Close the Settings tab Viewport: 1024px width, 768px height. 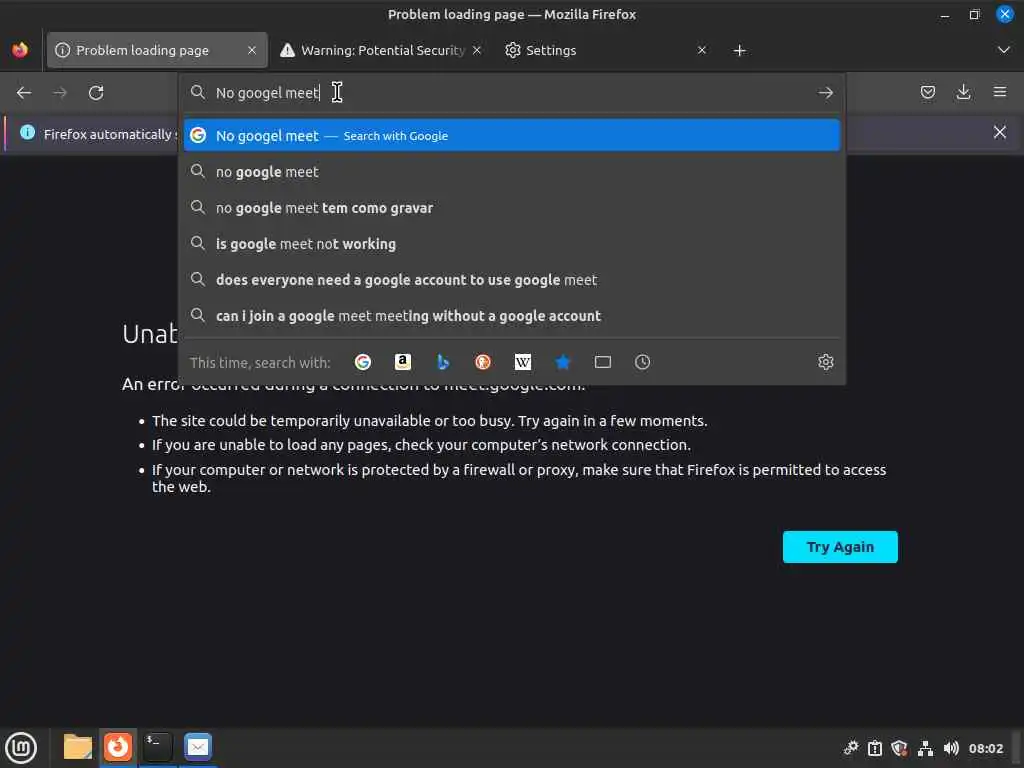tap(701, 50)
